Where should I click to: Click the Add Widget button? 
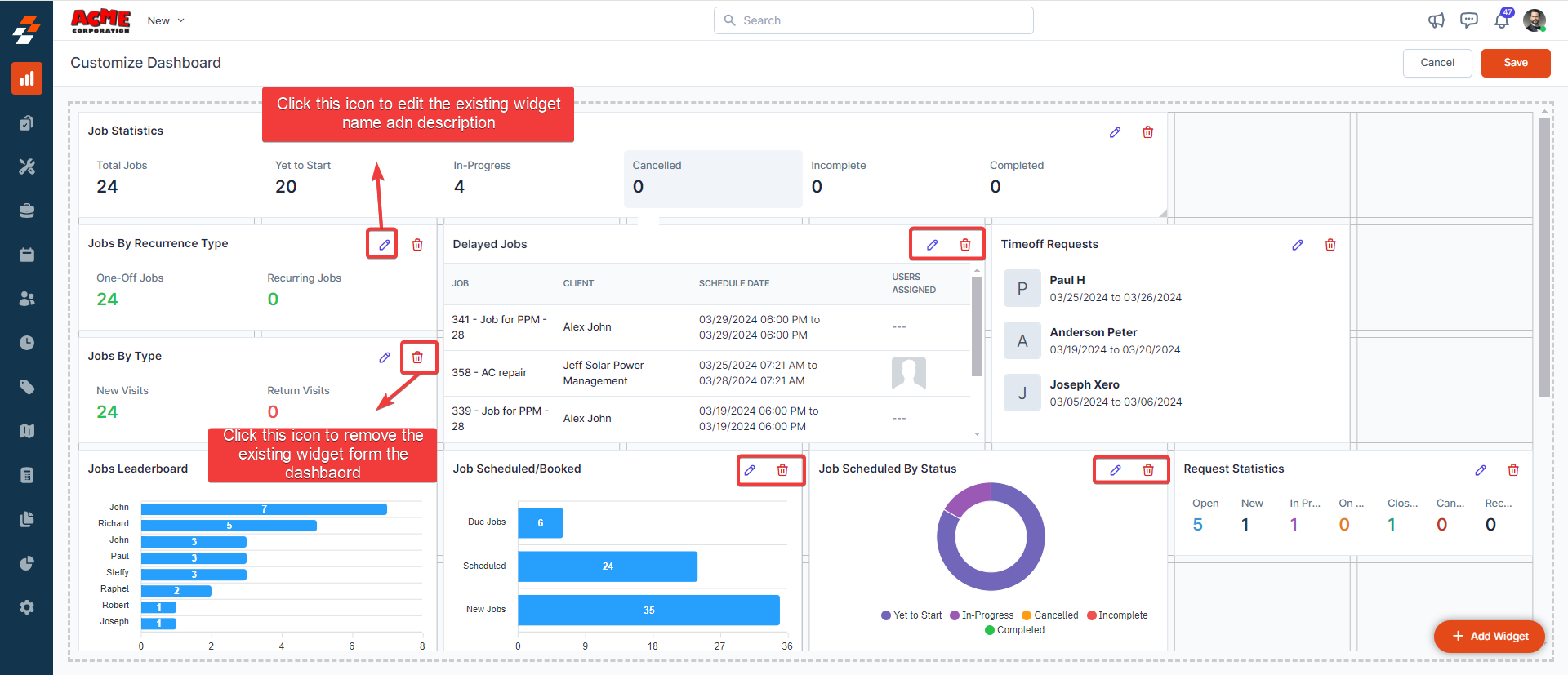pos(1490,637)
